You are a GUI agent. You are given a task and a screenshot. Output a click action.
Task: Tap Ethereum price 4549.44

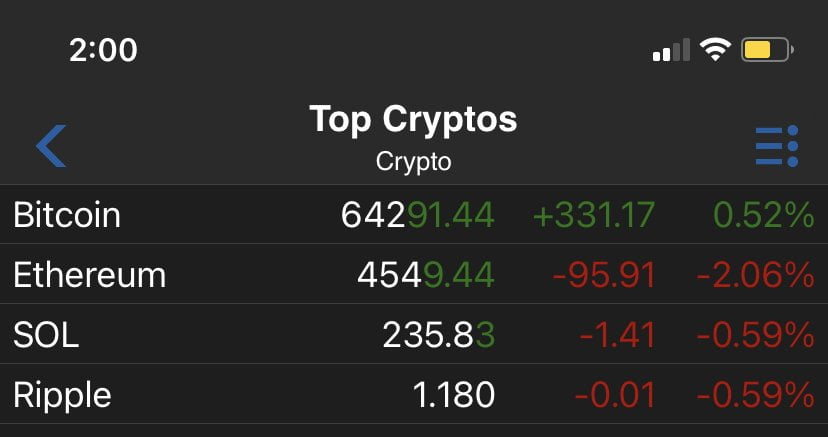click(x=425, y=275)
